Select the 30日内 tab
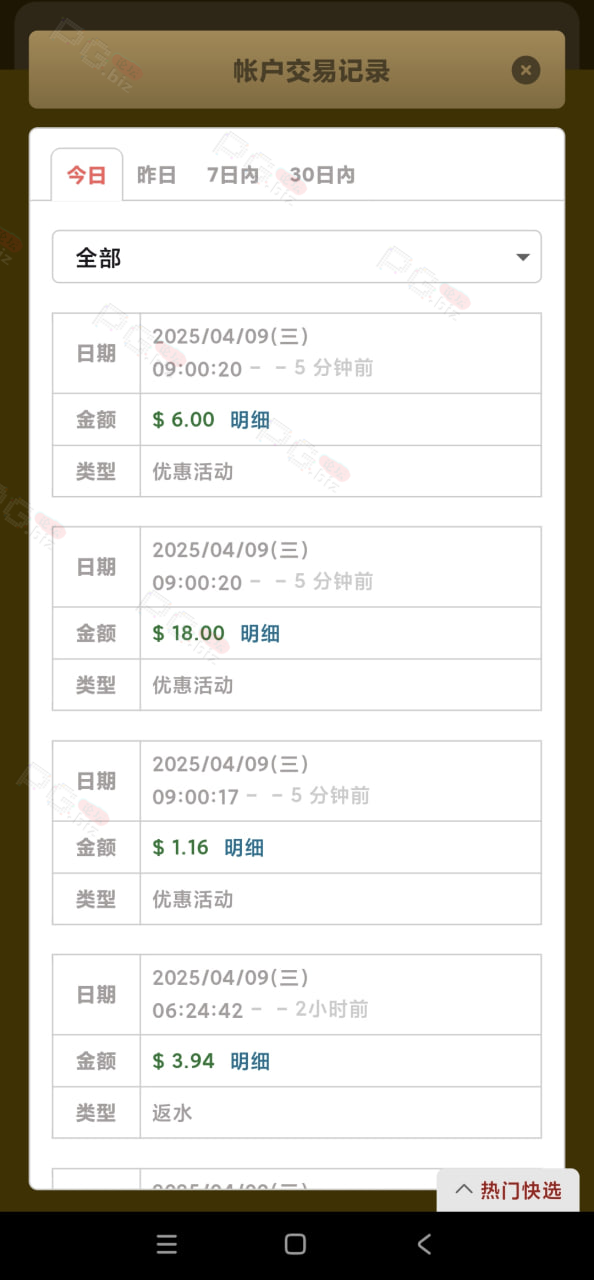The image size is (594, 1280). (323, 175)
